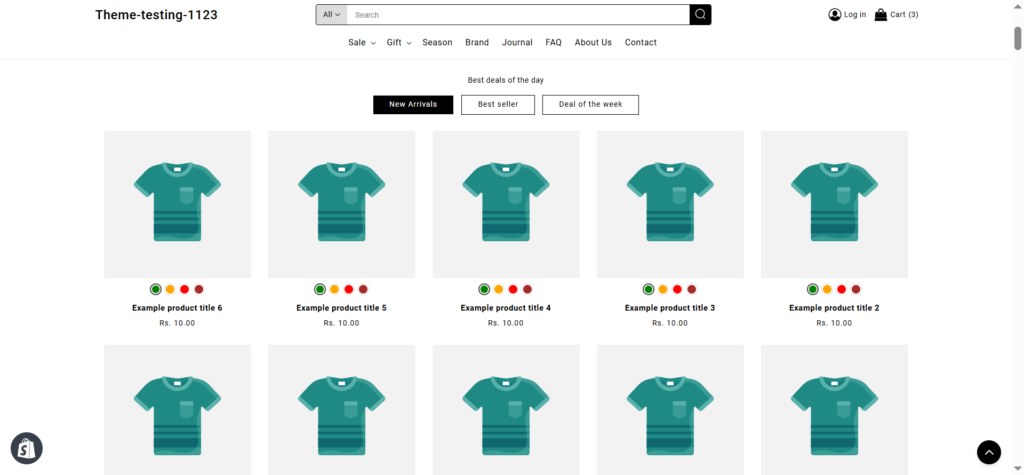Select the New Arrivals tab
Image resolution: width=1024 pixels, height=475 pixels.
click(x=413, y=105)
